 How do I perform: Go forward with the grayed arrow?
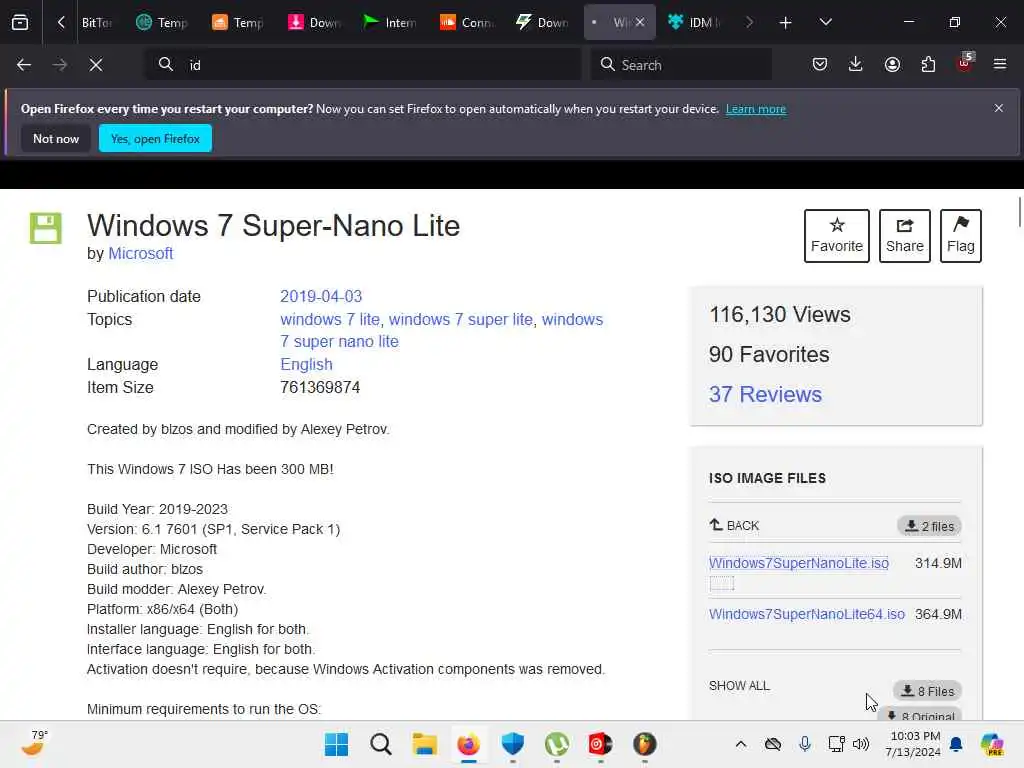[x=59, y=65]
